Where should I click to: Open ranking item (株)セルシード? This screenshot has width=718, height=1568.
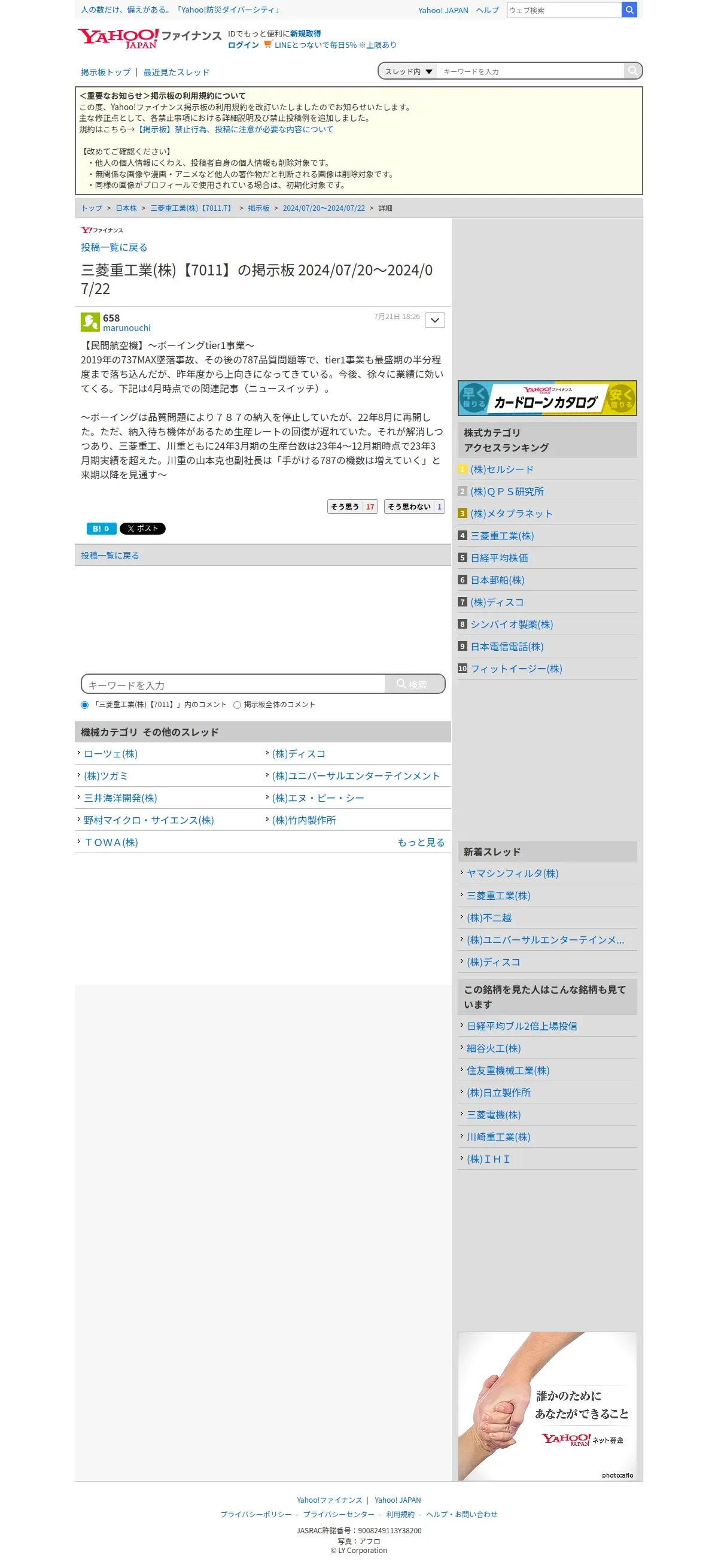pyautogui.click(x=502, y=469)
